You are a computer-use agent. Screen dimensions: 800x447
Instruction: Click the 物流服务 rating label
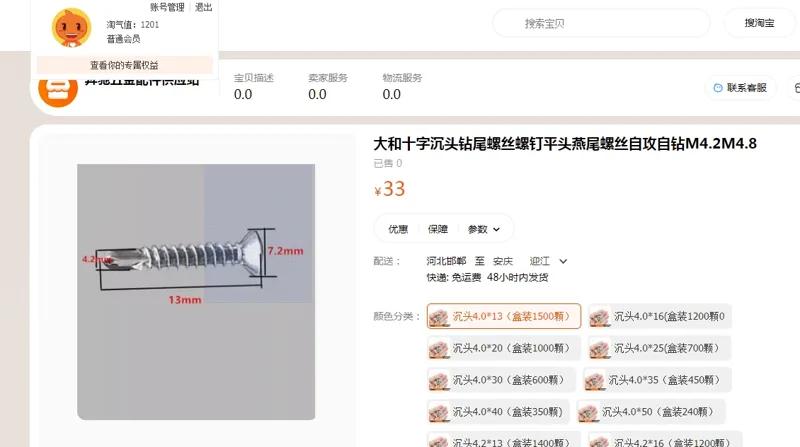pos(402,78)
